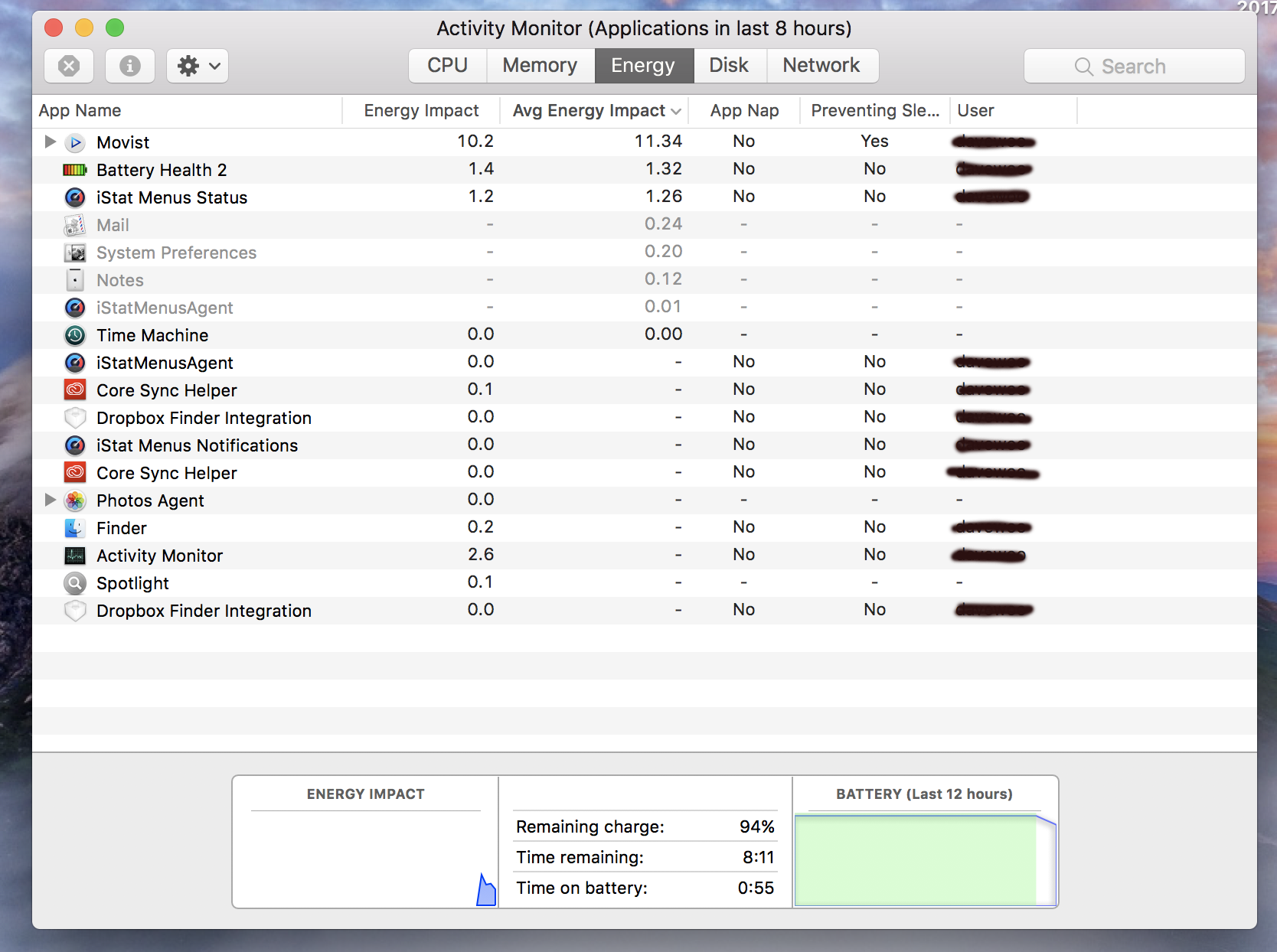Switch to the Network tab
This screenshot has height=952, width=1277.
[822, 66]
